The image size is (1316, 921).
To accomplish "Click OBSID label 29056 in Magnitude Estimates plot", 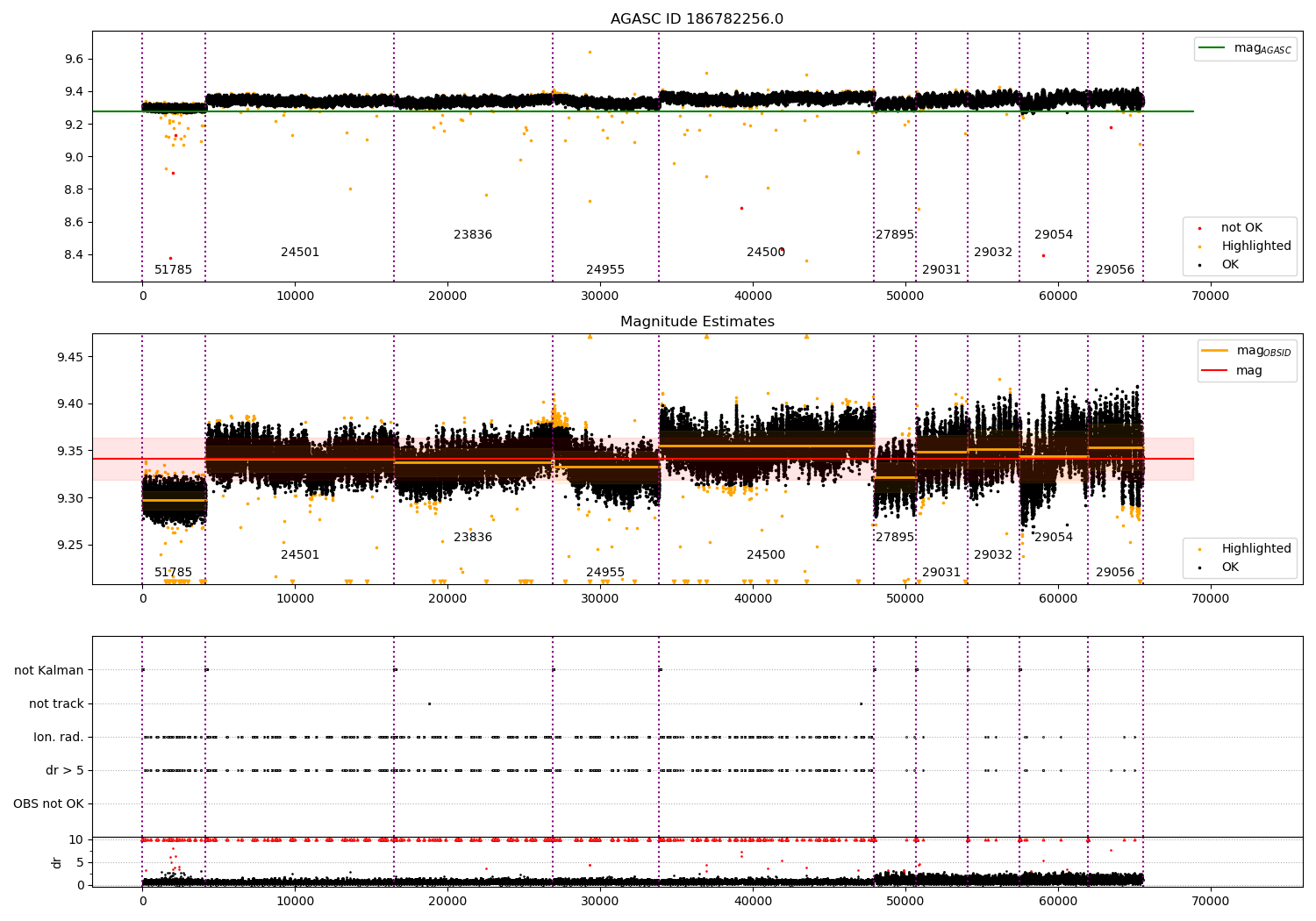I will coord(1115,573).
